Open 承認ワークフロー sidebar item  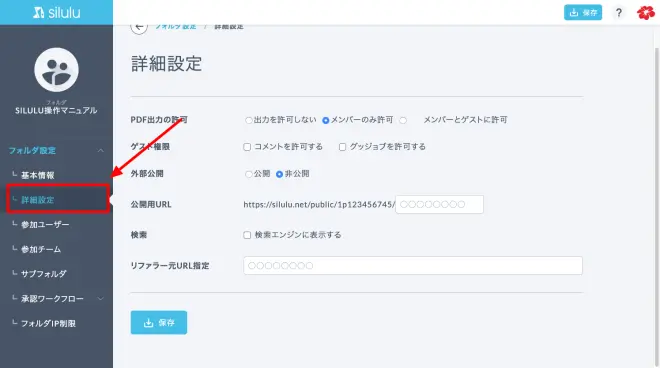coord(52,299)
